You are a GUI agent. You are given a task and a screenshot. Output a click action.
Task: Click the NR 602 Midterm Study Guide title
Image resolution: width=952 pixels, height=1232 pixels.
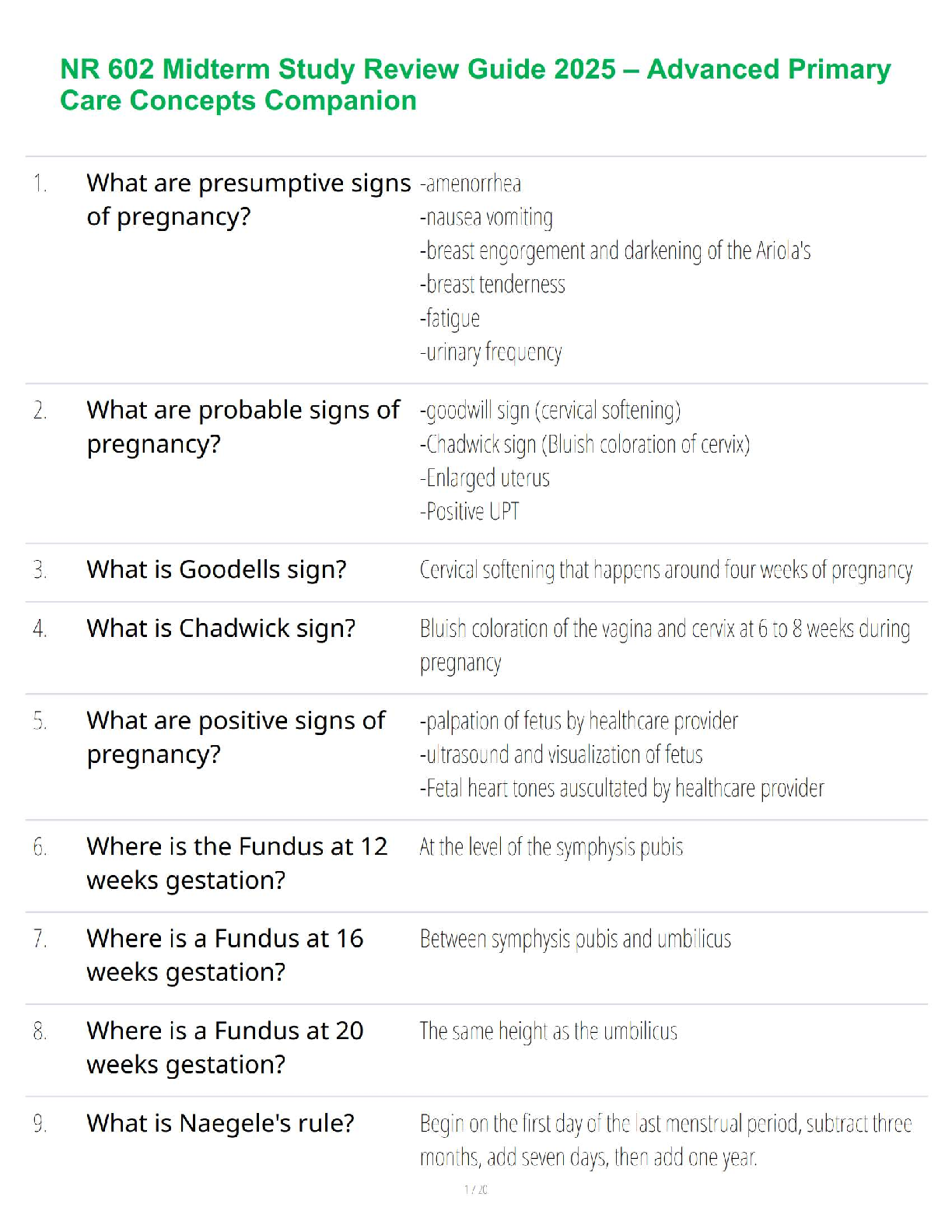tap(475, 85)
